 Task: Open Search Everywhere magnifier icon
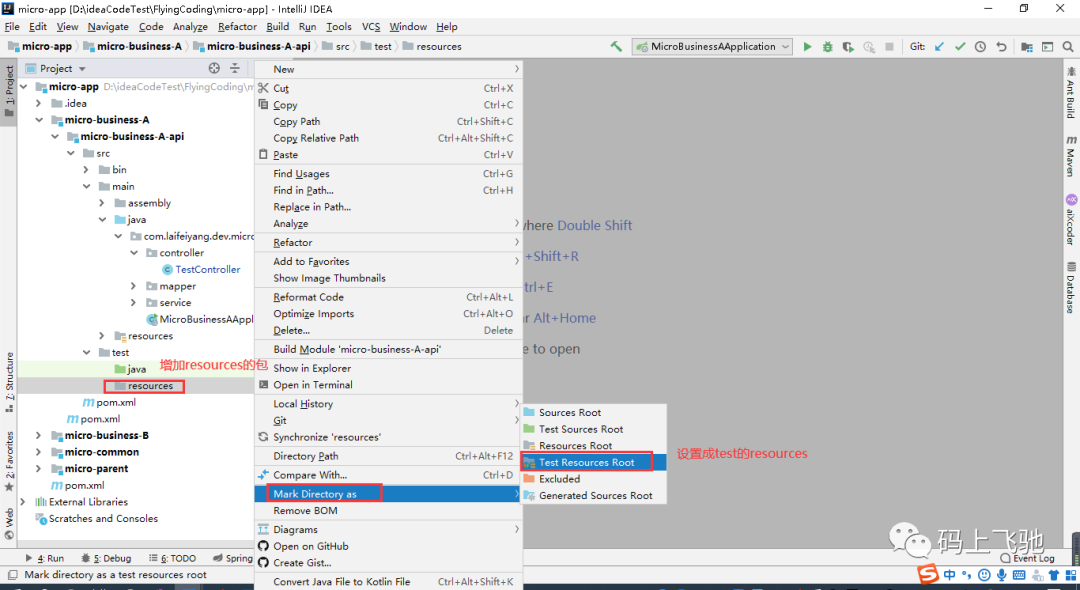1068,47
